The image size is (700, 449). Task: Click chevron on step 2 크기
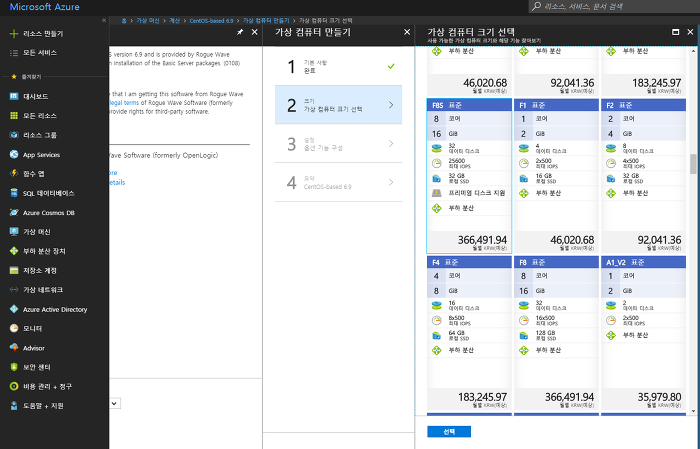[x=391, y=105]
